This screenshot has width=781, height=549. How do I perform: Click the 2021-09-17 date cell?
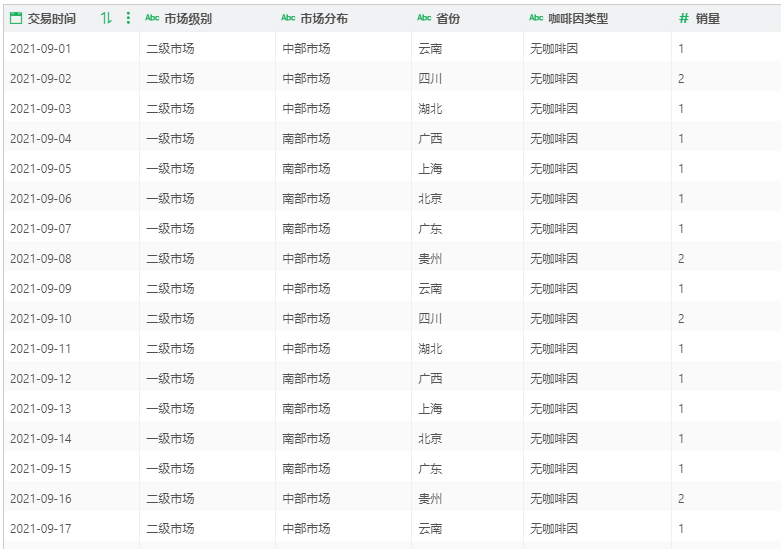(41, 528)
